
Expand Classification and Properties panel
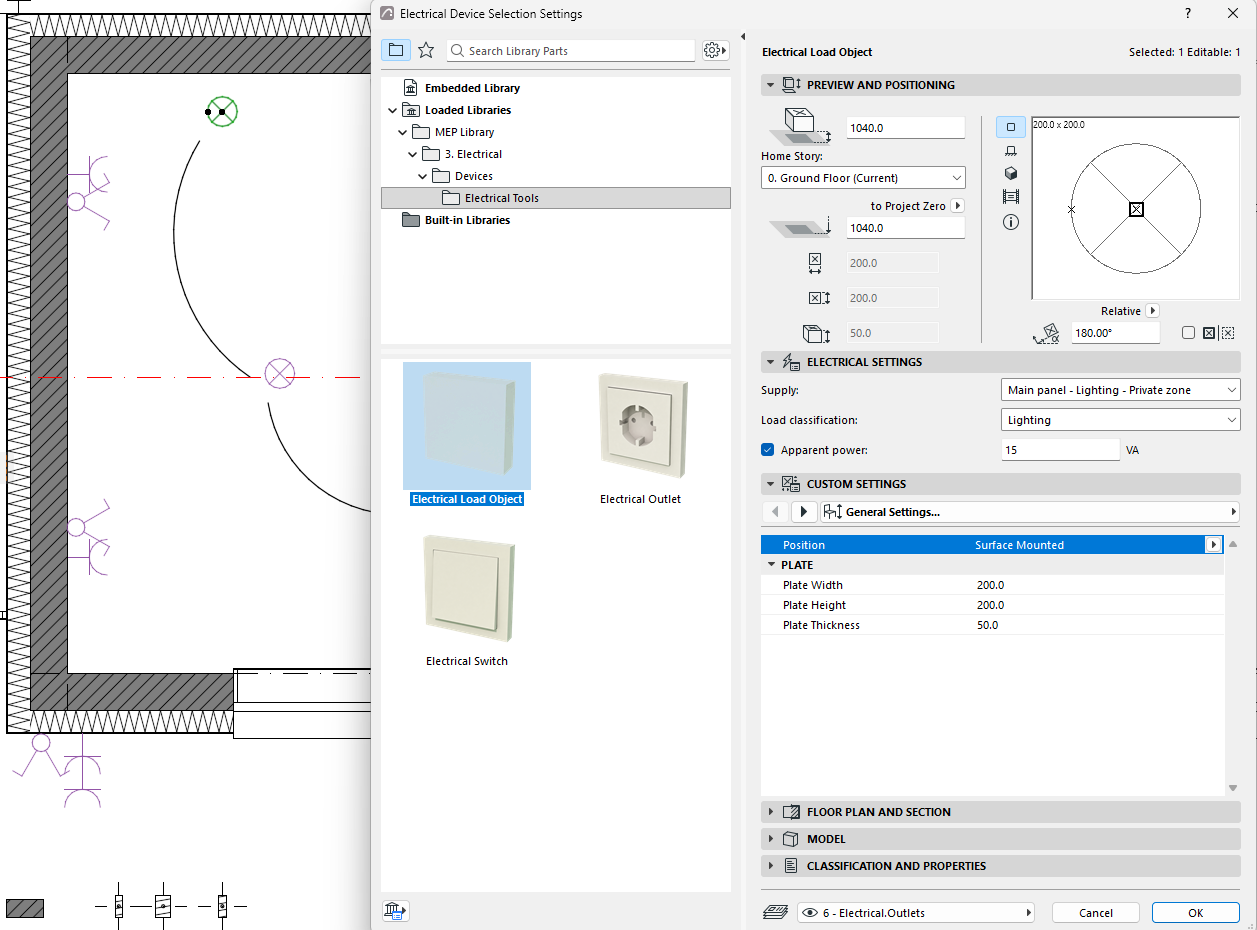pos(770,866)
